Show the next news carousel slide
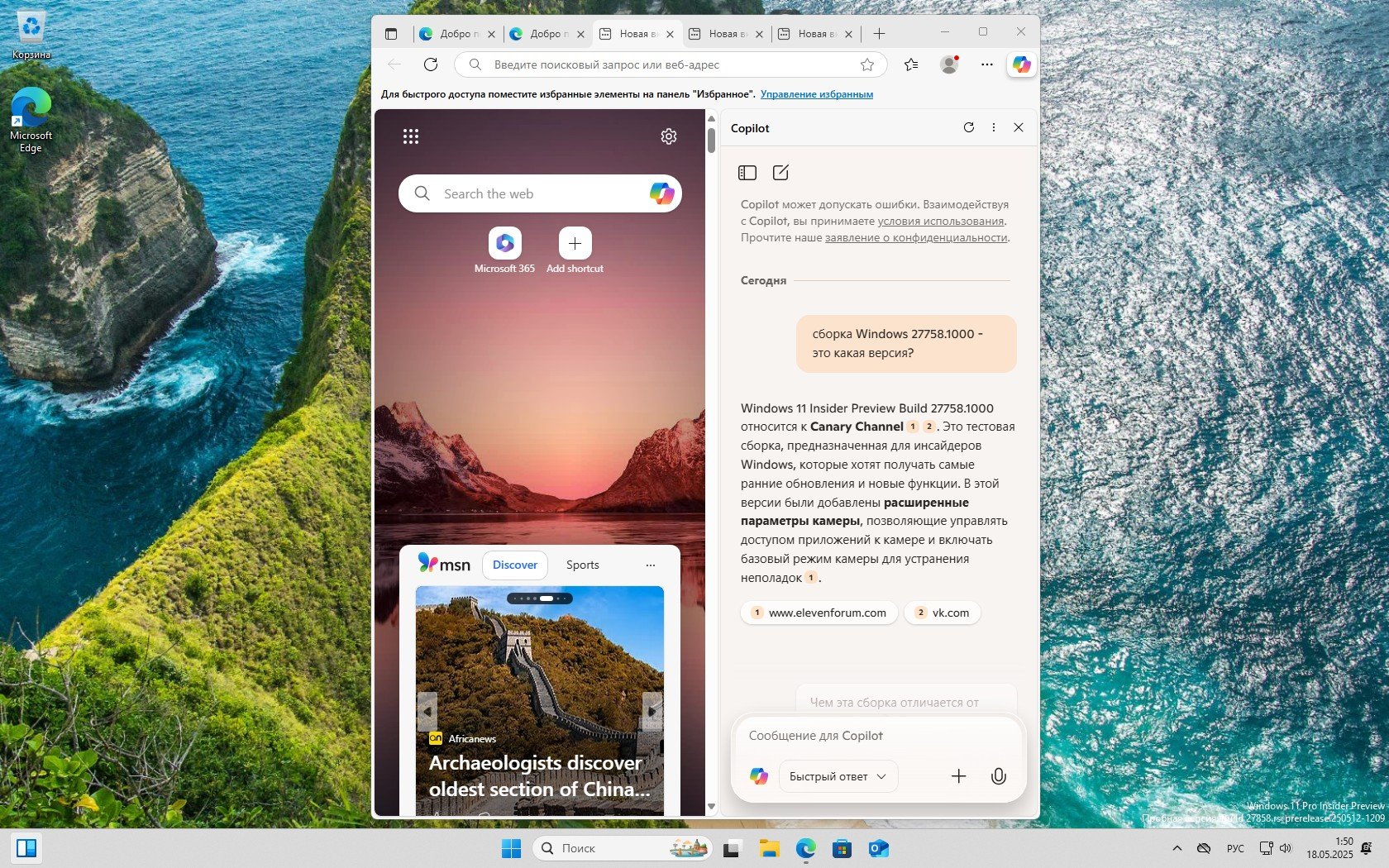This screenshot has width=1389, height=868. [652, 711]
